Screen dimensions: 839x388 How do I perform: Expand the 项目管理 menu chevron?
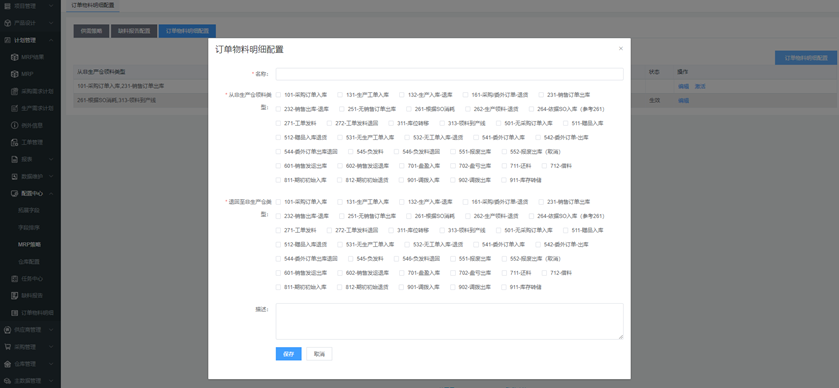(x=50, y=6)
